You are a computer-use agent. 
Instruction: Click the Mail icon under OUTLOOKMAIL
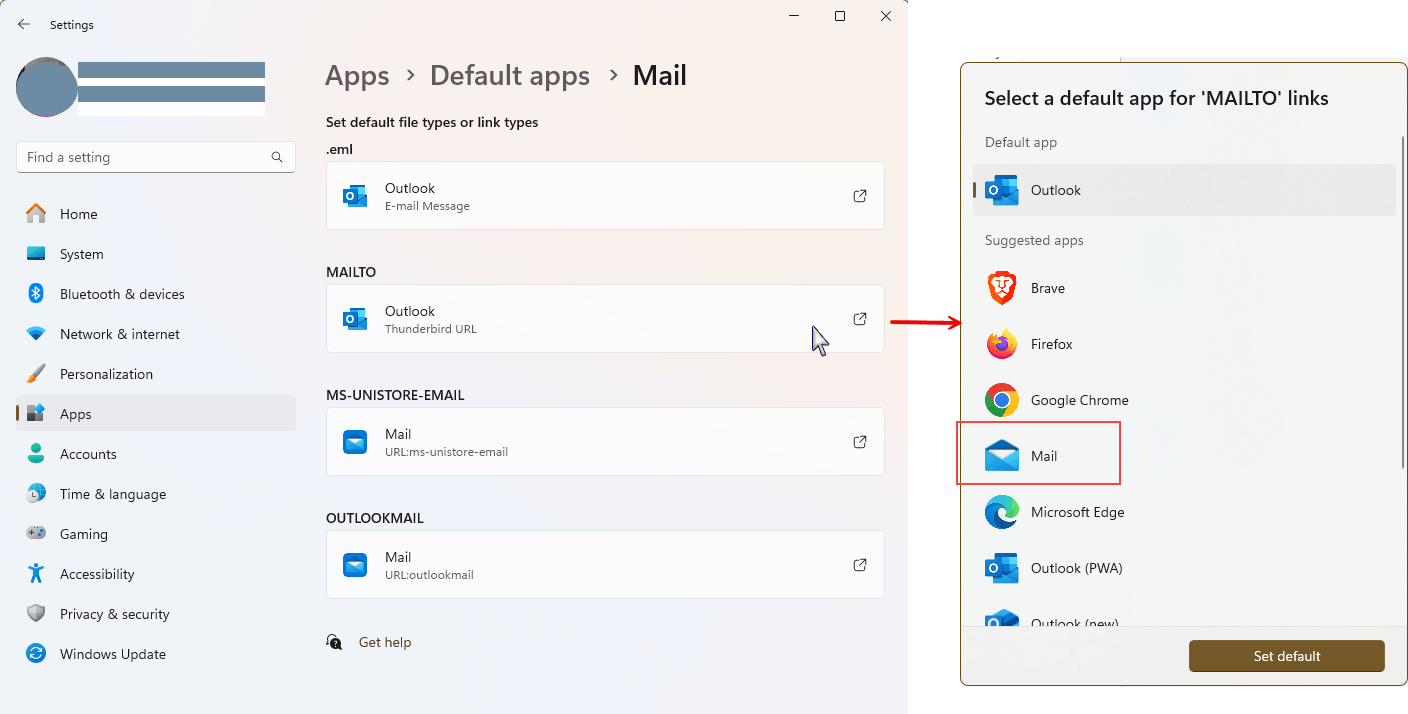[x=355, y=565]
